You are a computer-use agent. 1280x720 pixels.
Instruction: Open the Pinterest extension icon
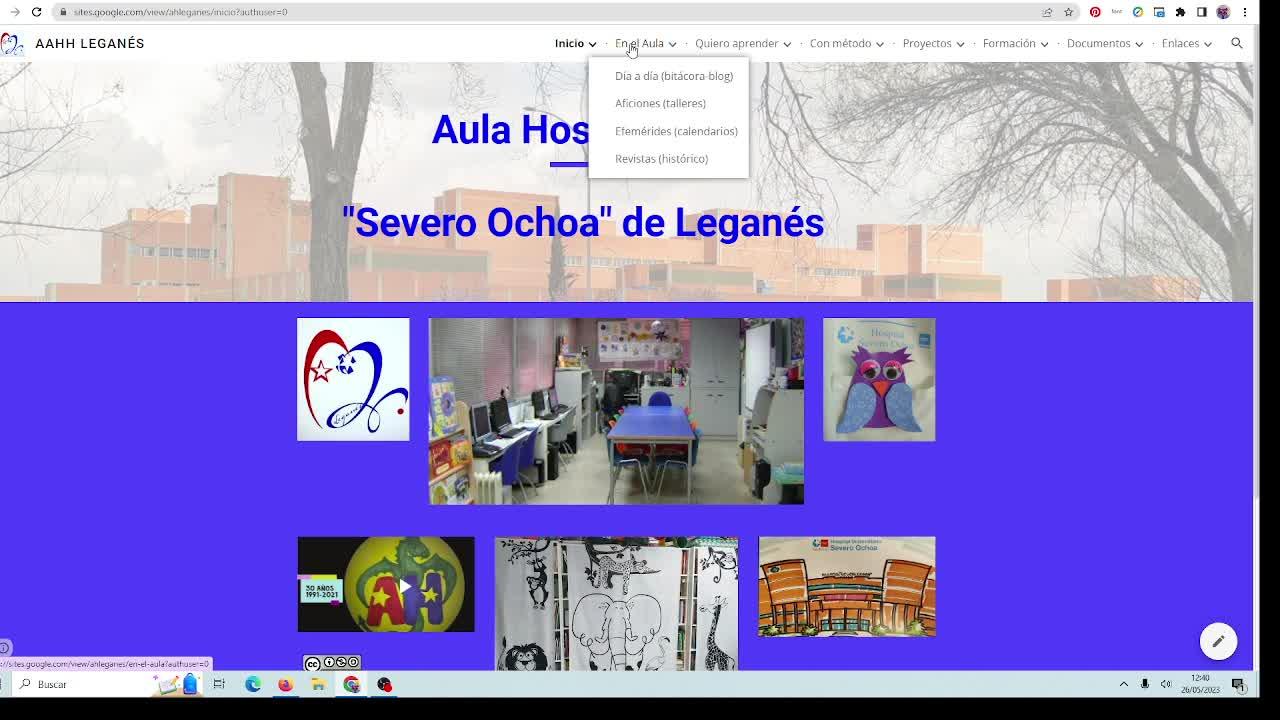(1095, 12)
